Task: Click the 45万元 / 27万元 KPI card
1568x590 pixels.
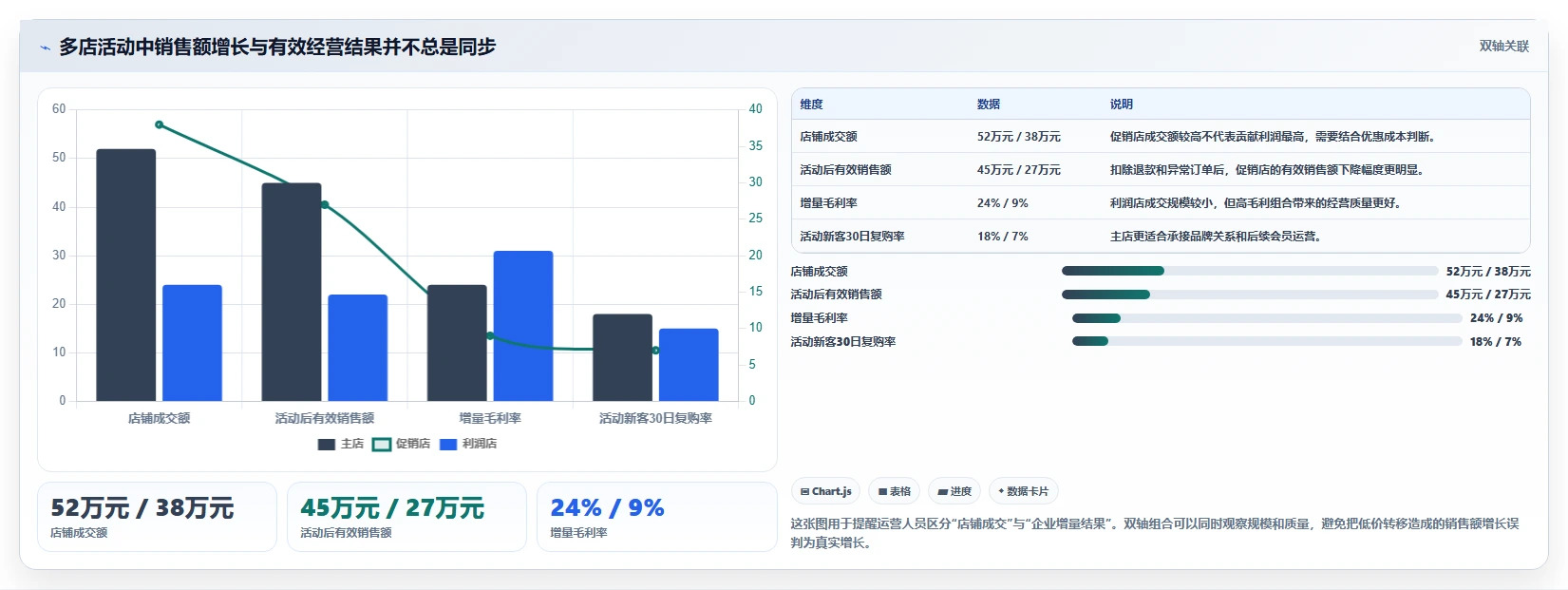Action: pos(406,517)
